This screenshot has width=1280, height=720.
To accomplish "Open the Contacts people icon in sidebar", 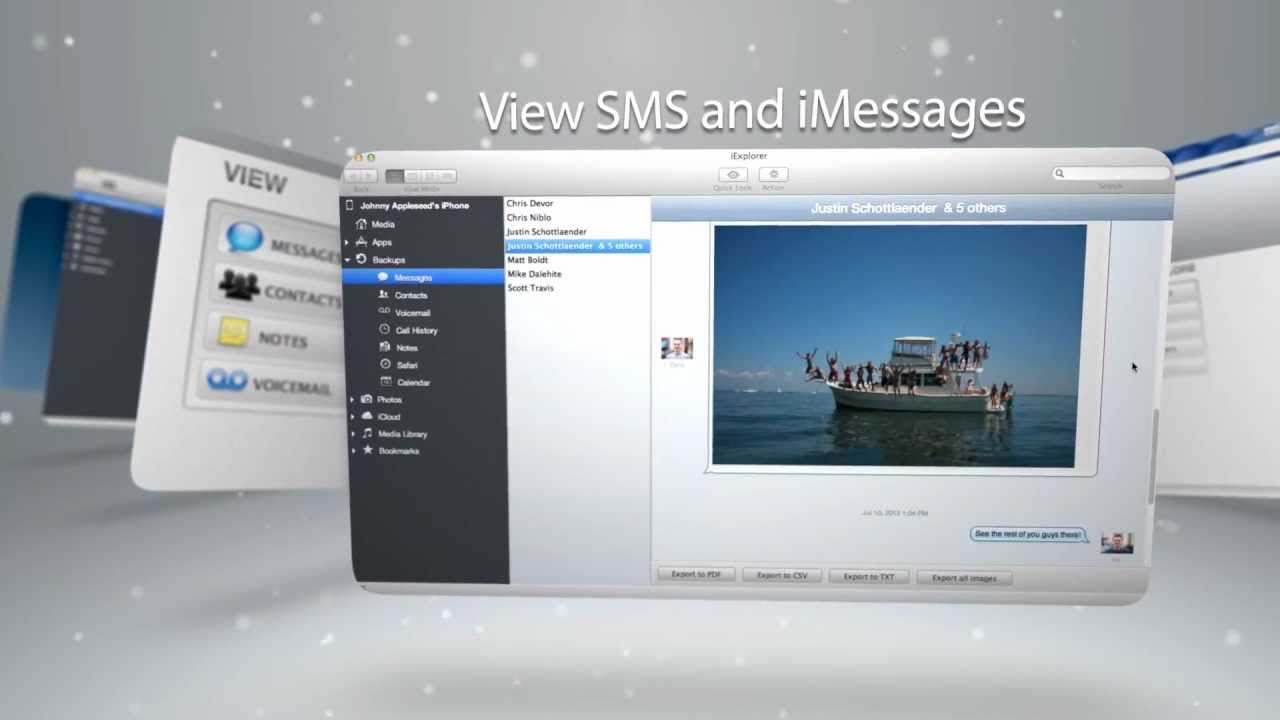I will pos(384,295).
